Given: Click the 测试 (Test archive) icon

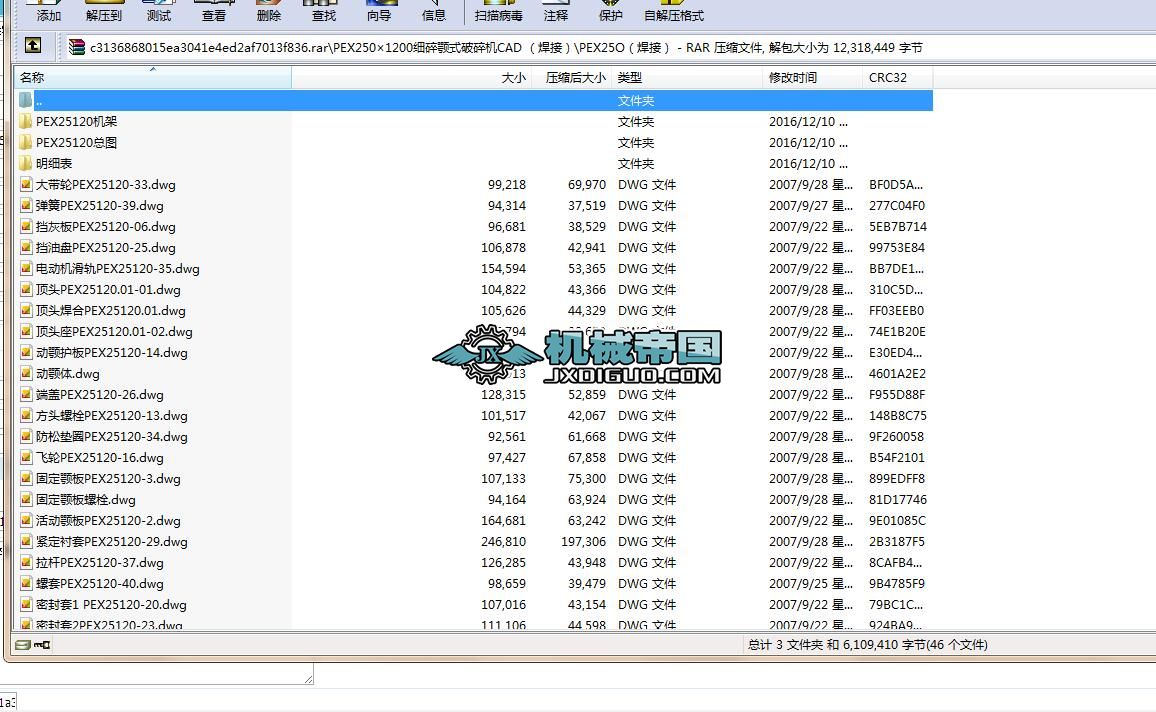Looking at the screenshot, I should 157,12.
